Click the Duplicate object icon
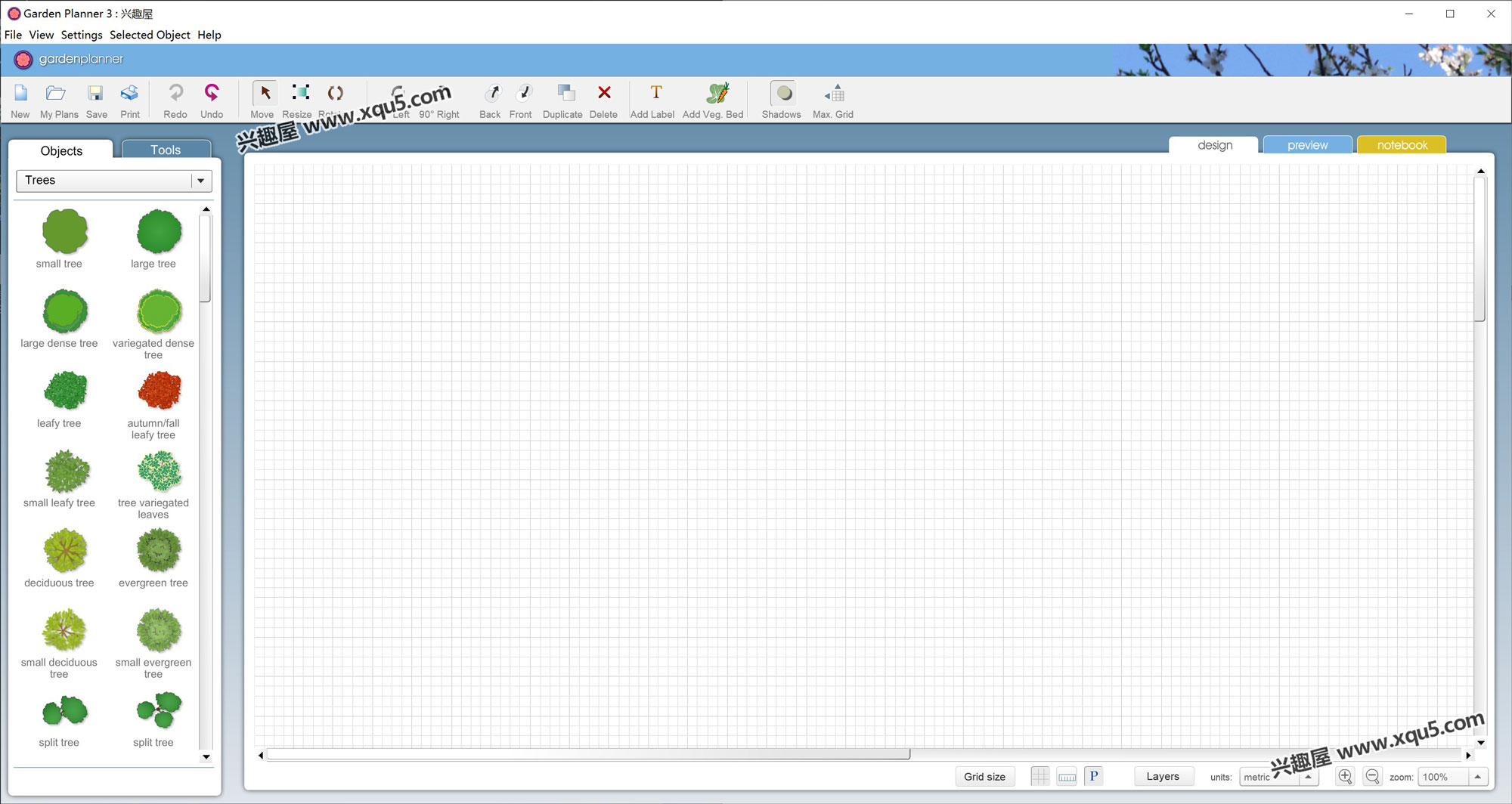The width and height of the screenshot is (1512, 804). tap(564, 94)
